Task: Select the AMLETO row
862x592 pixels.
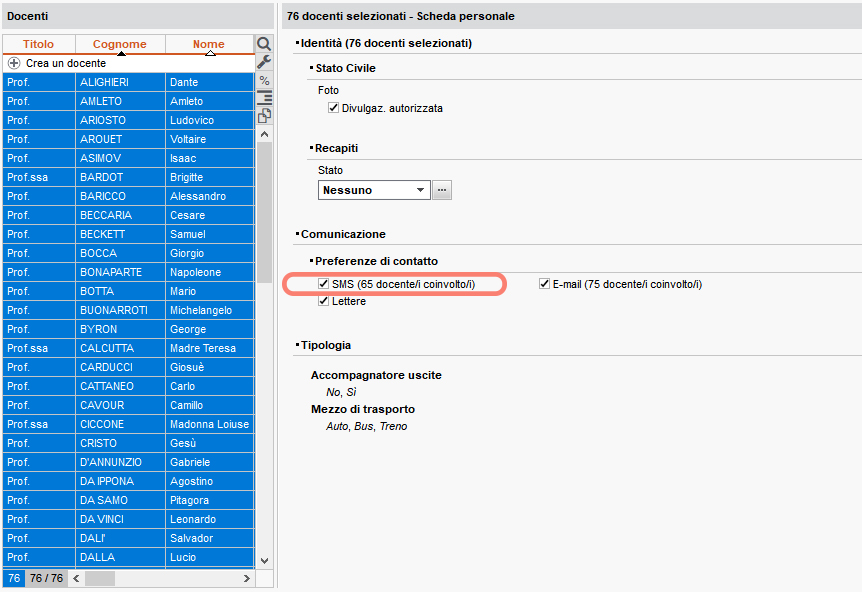Action: [x=129, y=101]
